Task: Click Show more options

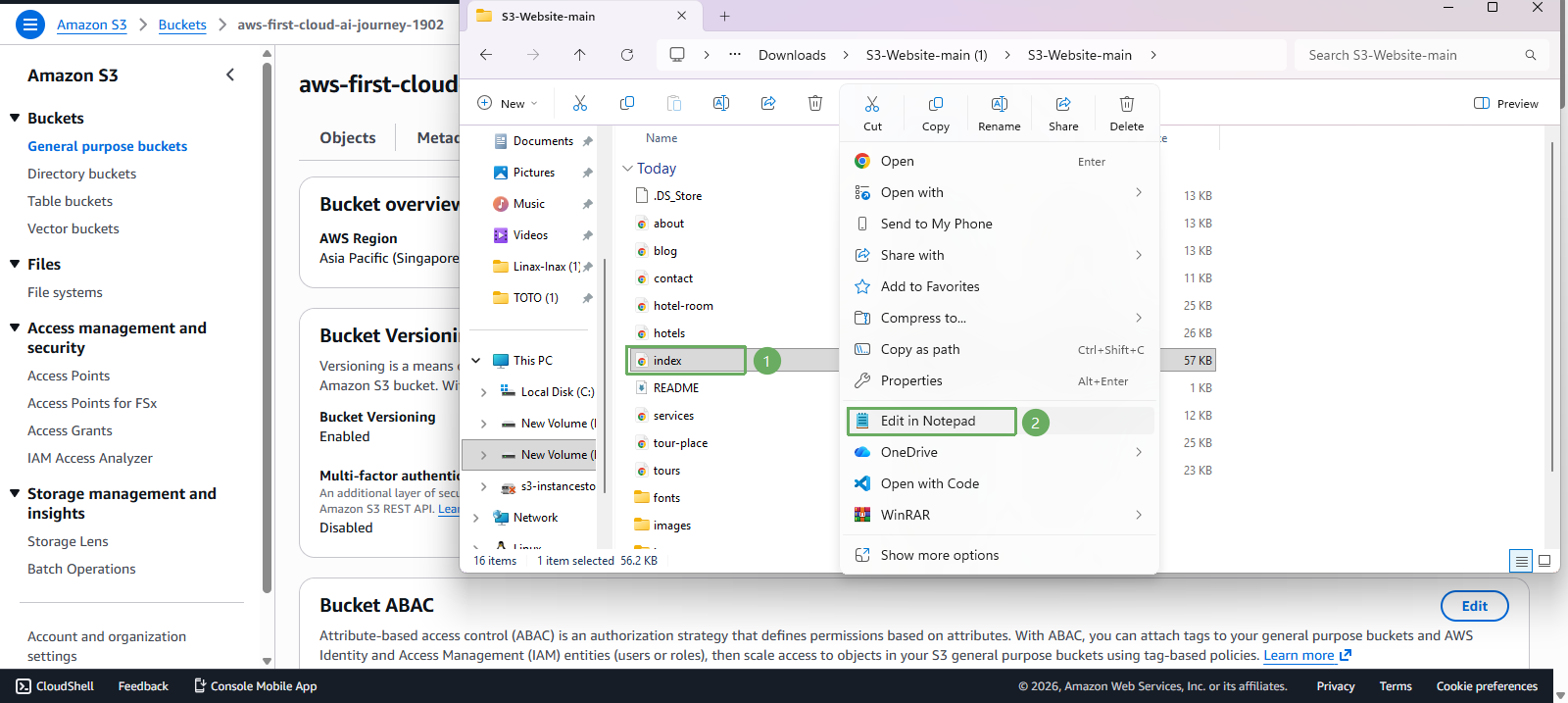Action: (x=1000, y=555)
